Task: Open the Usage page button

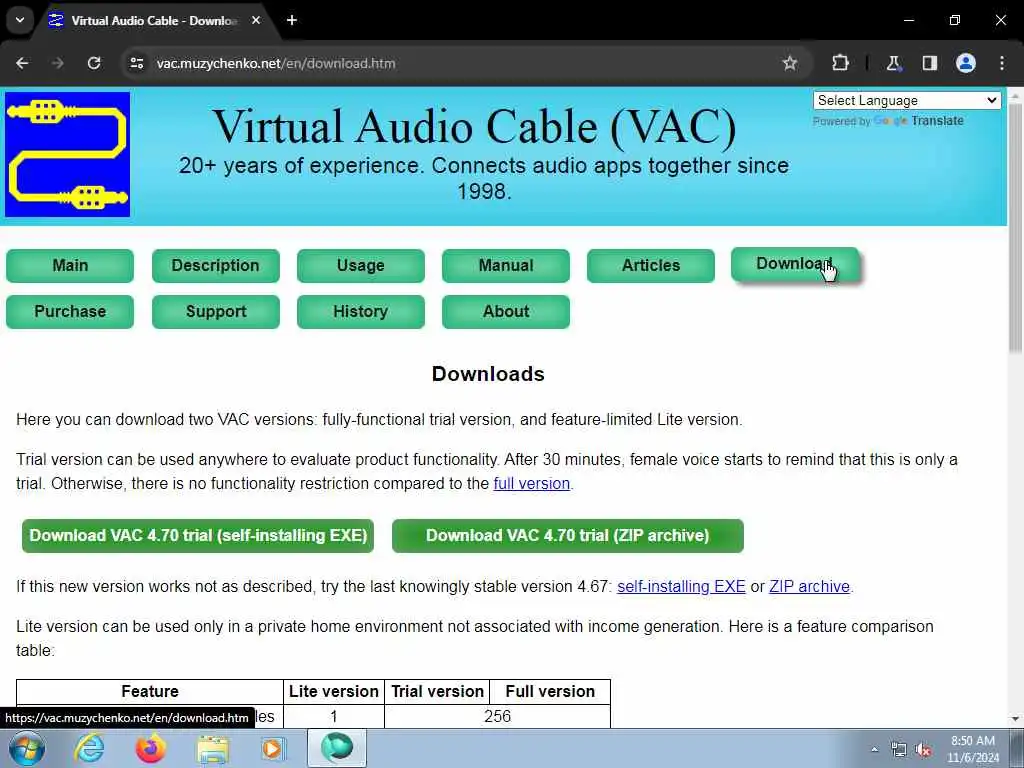Action: [360, 266]
